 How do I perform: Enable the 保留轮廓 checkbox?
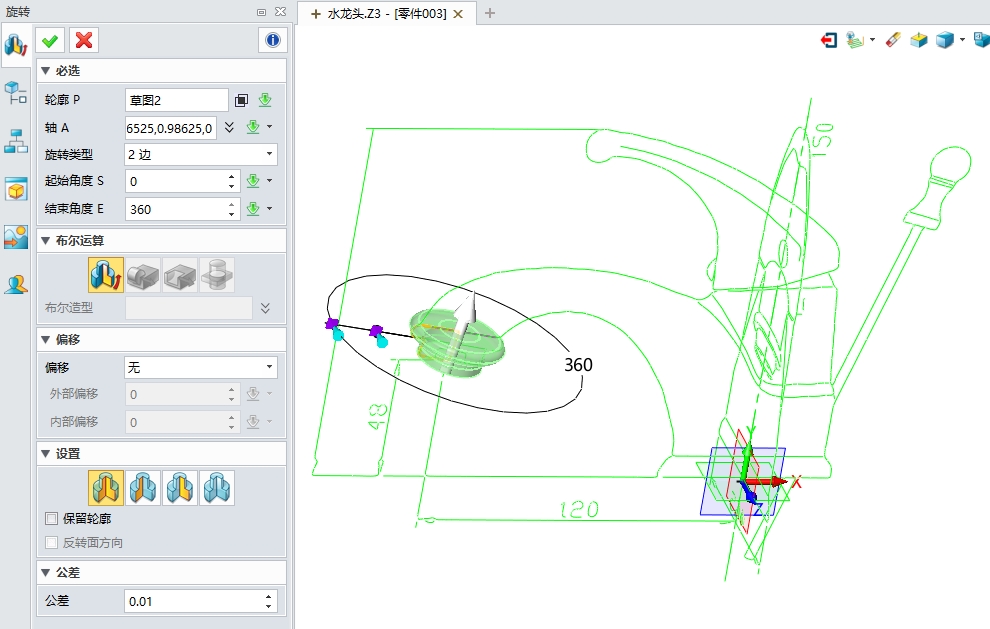tap(52, 519)
